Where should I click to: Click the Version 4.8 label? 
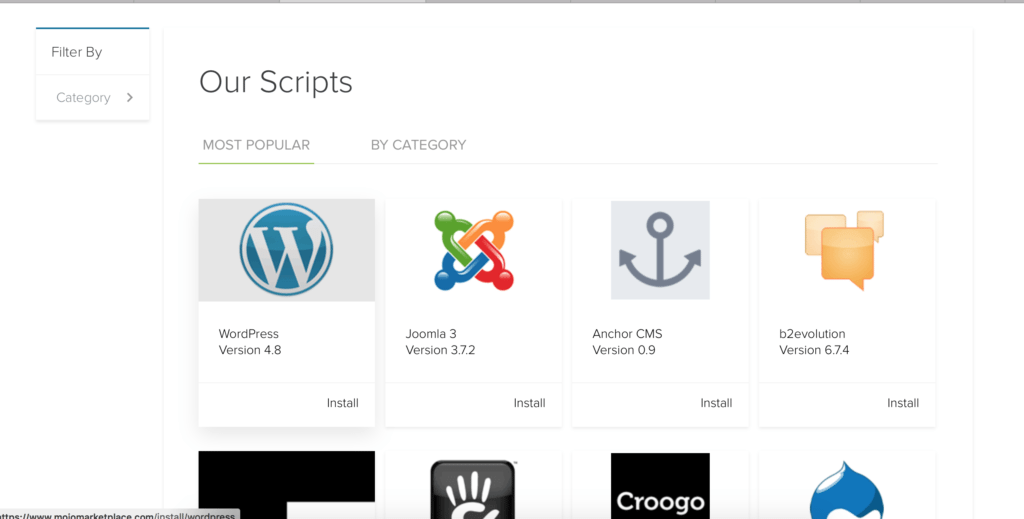250,350
